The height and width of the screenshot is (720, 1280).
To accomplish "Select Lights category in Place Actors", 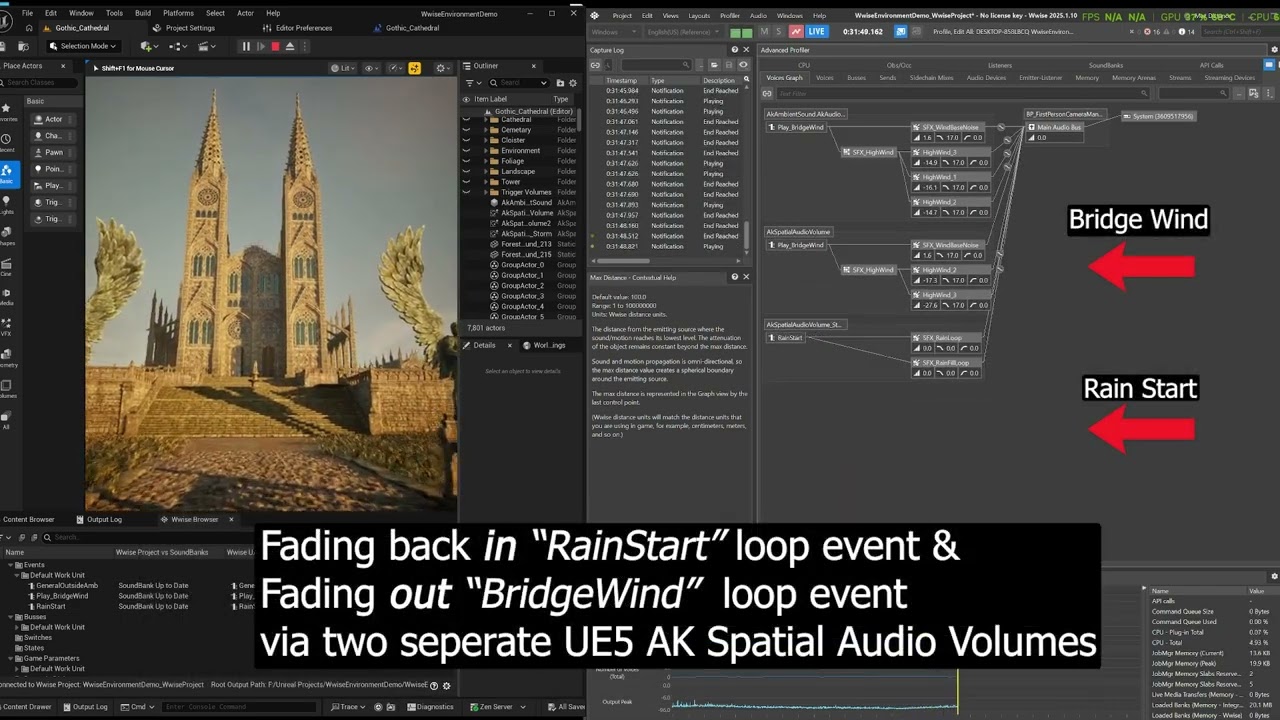I will pos(6,207).
